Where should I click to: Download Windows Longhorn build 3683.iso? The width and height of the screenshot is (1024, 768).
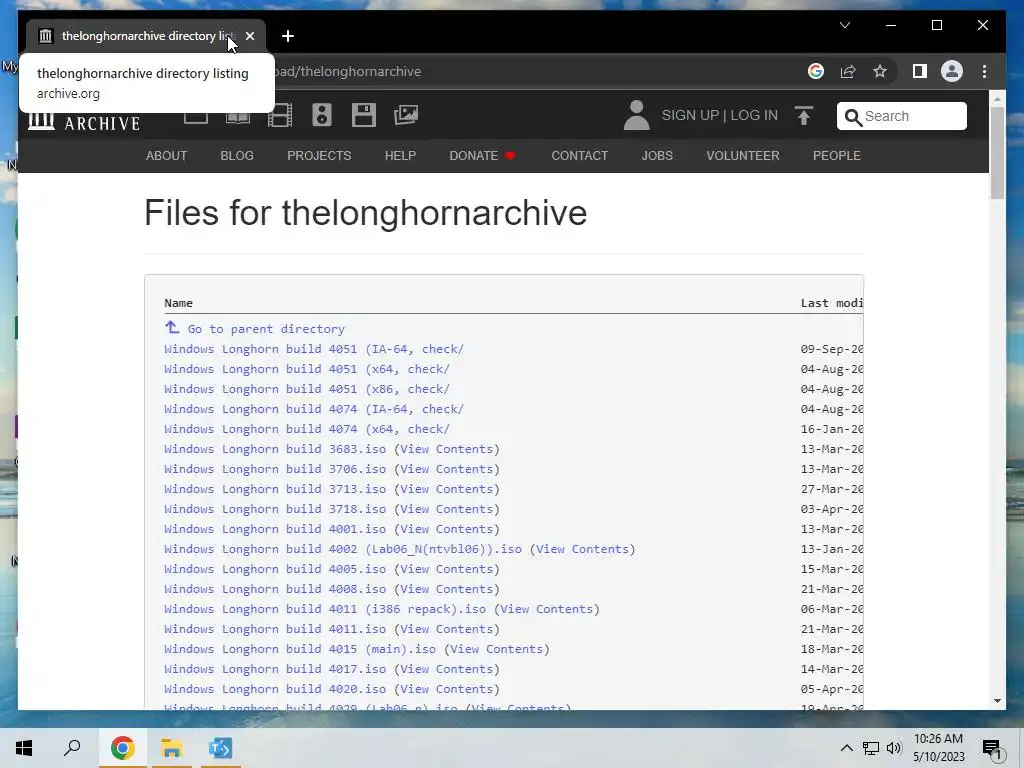275,449
